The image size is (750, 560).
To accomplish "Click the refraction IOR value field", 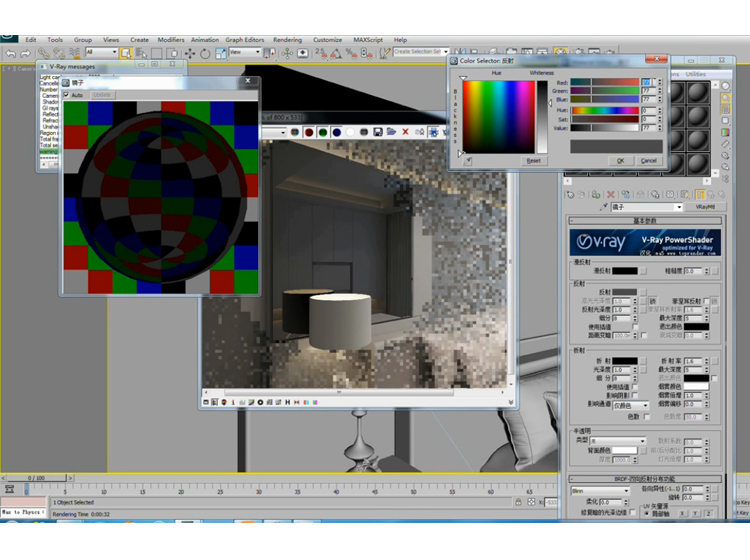I will tap(693, 361).
